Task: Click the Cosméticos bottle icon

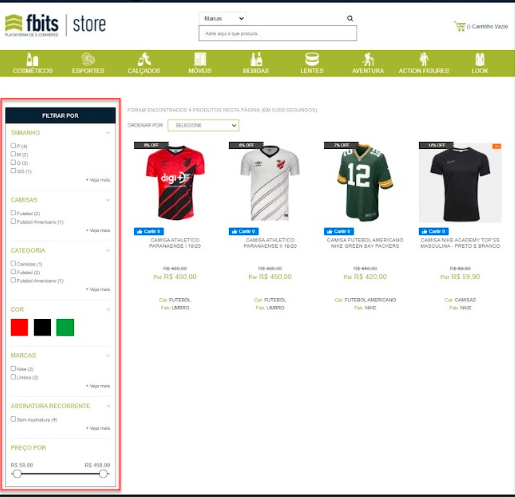Action: (x=32, y=59)
